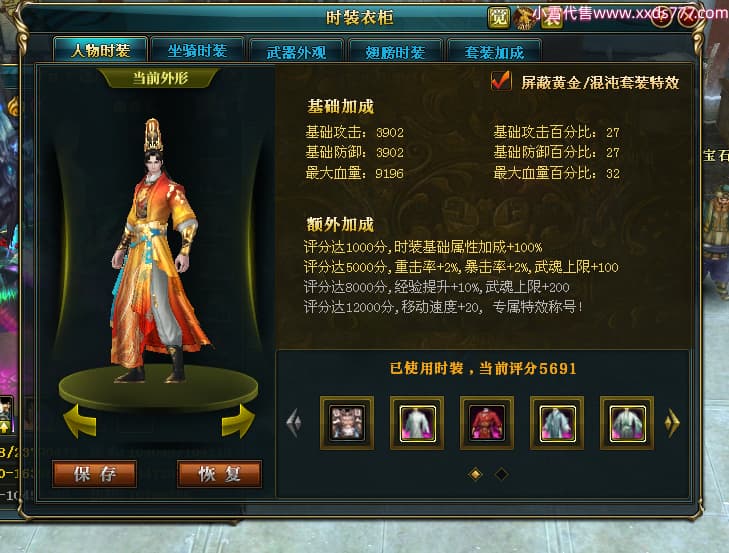Choose the first white robe costume slot
Viewport: 729px width, 553px height.
pos(417,423)
